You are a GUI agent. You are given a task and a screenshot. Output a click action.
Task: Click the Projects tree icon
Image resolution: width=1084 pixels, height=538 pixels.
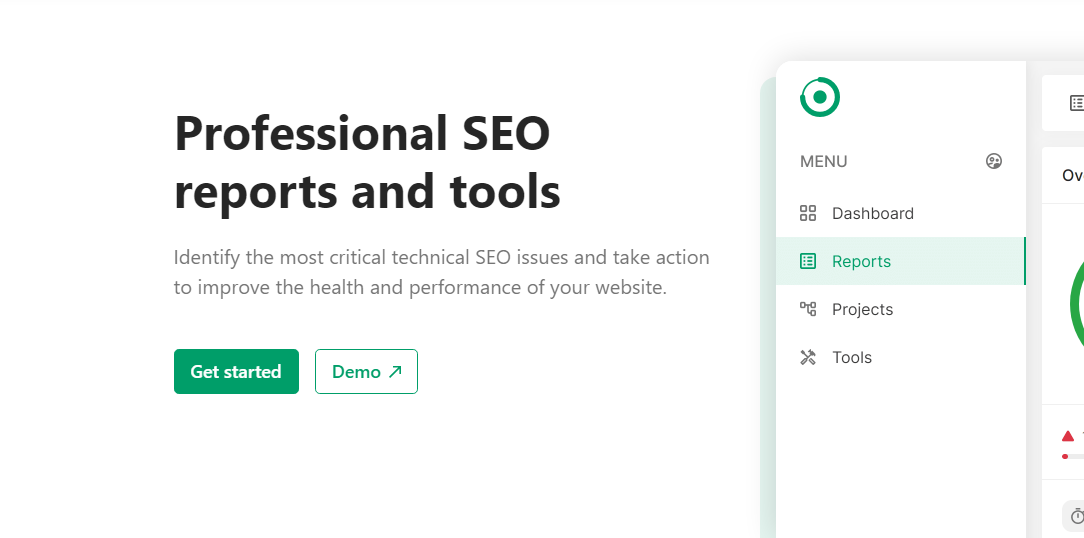click(x=808, y=309)
